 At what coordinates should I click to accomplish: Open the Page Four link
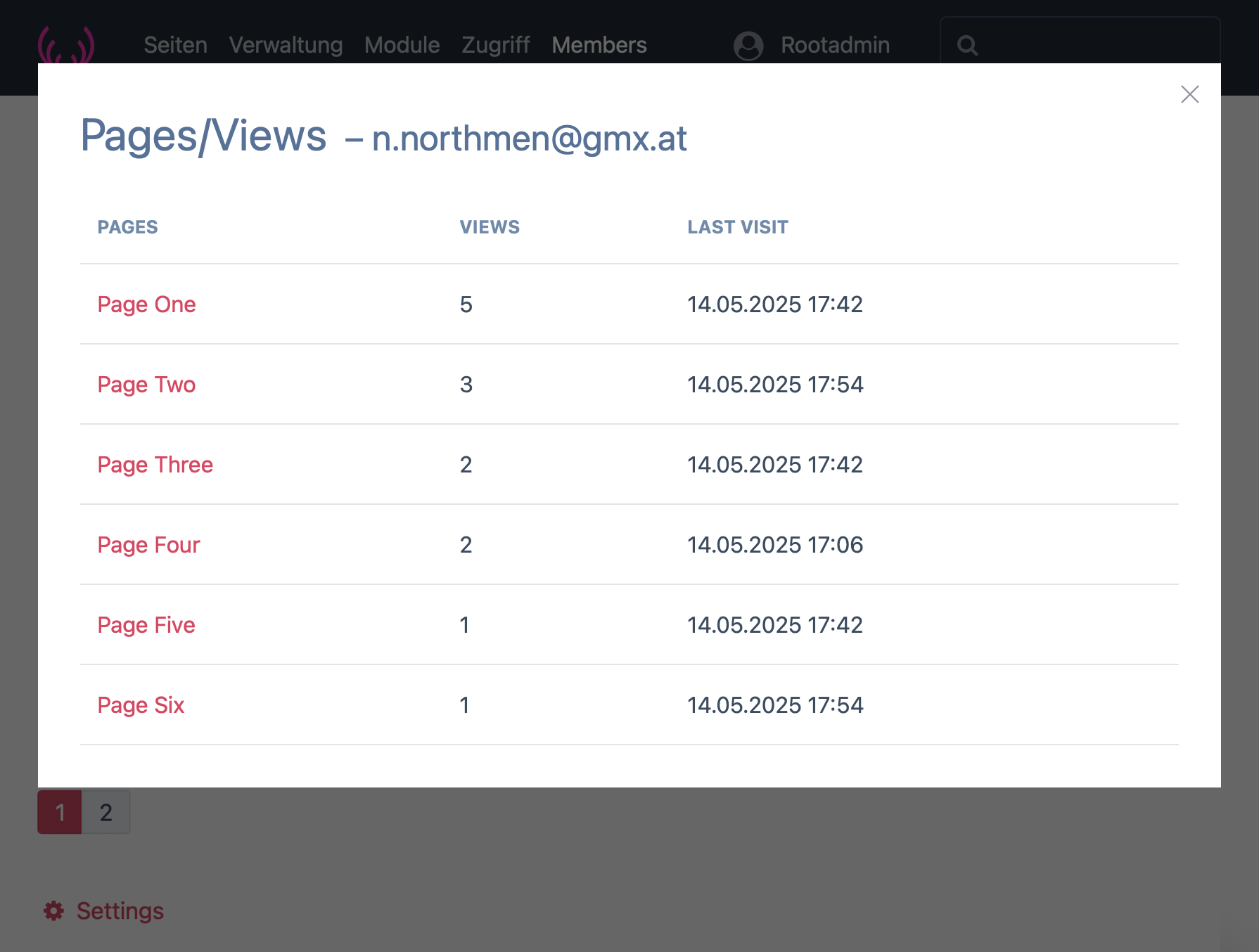pos(148,545)
